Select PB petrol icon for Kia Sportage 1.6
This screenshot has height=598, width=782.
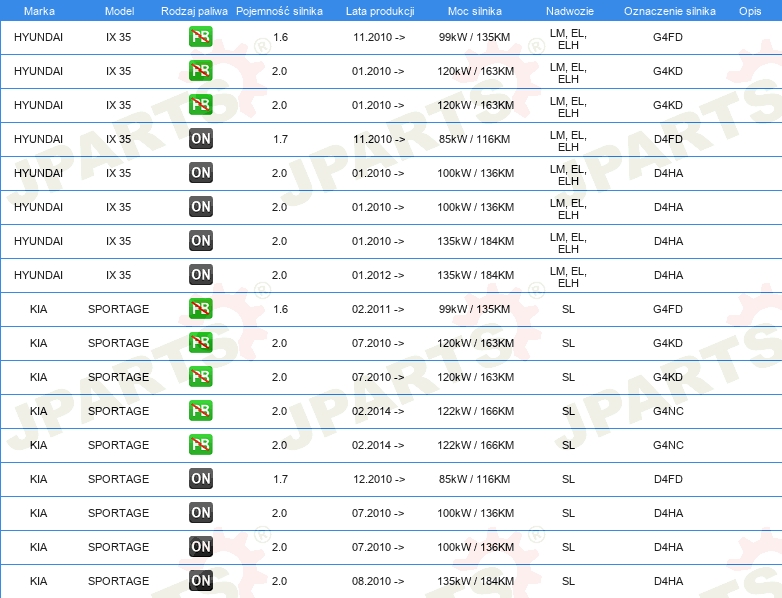click(200, 309)
